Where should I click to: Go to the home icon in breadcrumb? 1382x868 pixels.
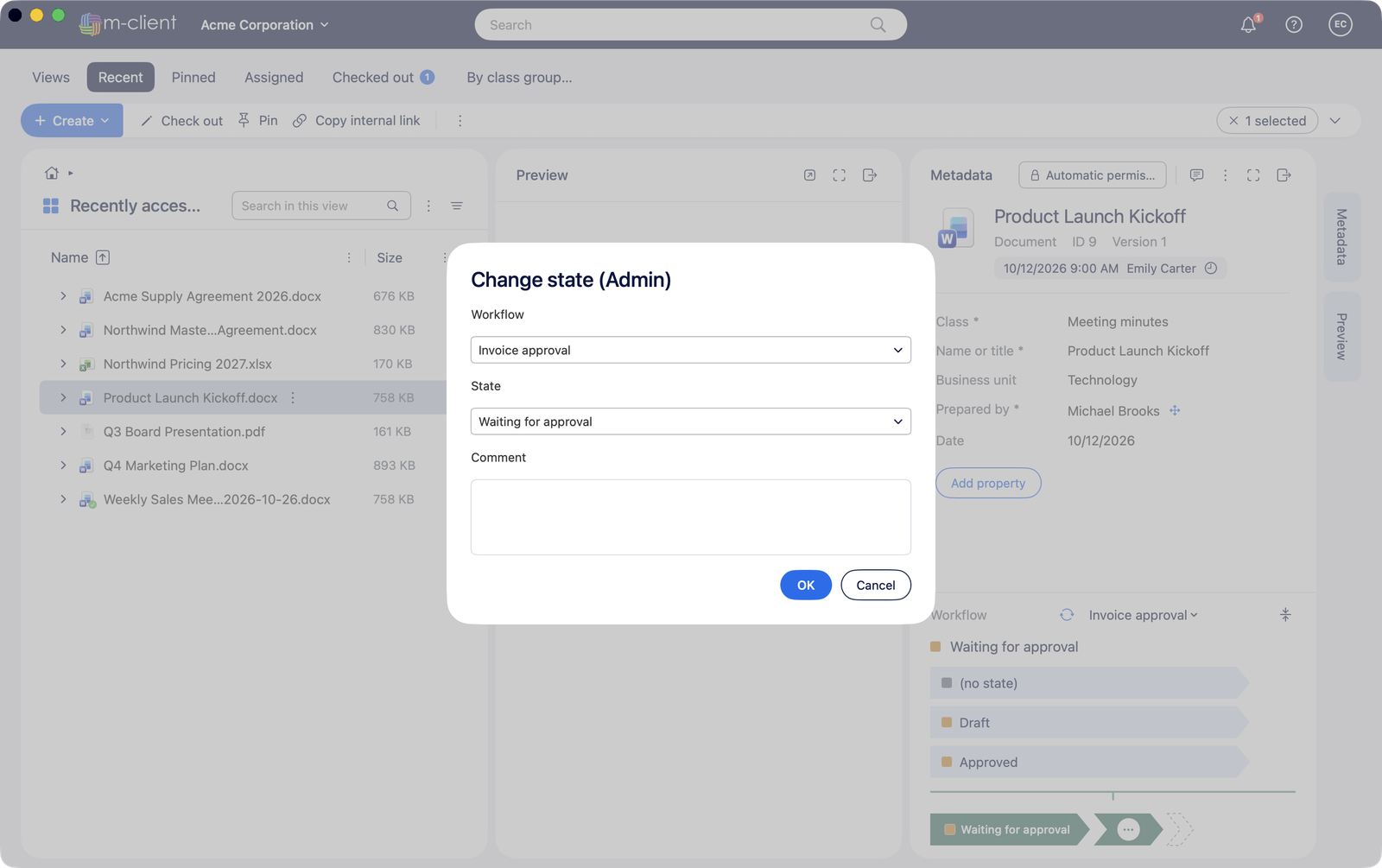(x=52, y=173)
